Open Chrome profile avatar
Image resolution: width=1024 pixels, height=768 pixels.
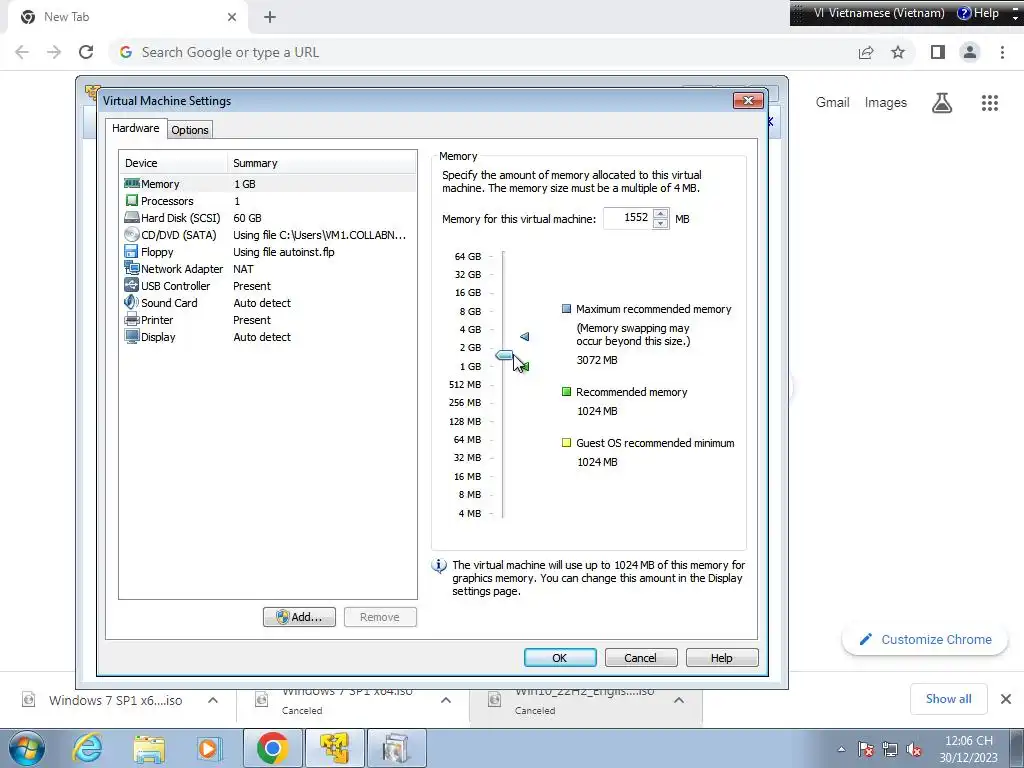pos(970,52)
